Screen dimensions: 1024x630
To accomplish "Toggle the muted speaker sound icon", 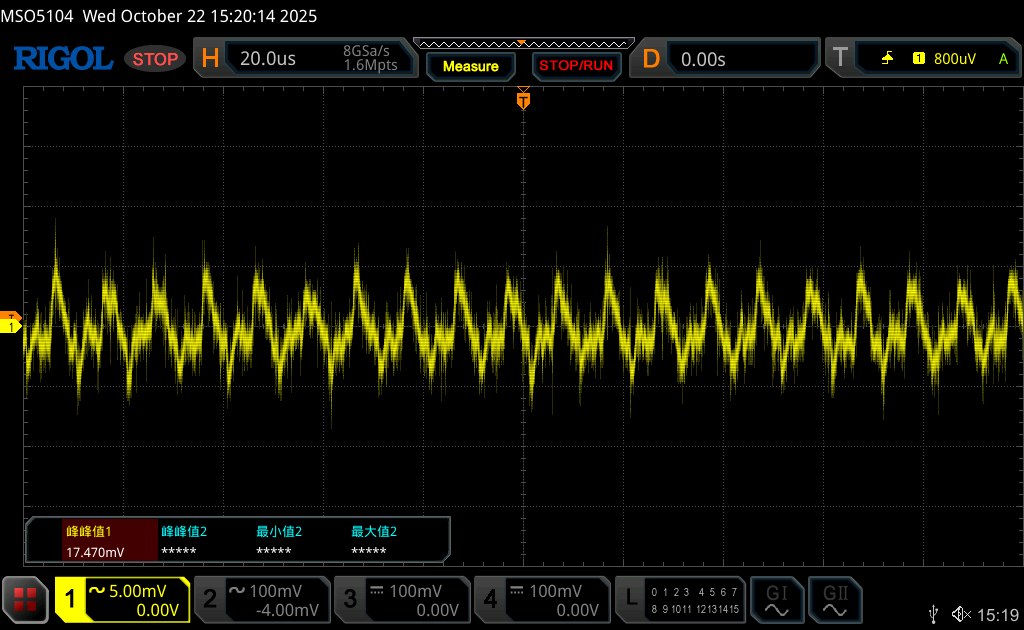I will [x=961, y=614].
